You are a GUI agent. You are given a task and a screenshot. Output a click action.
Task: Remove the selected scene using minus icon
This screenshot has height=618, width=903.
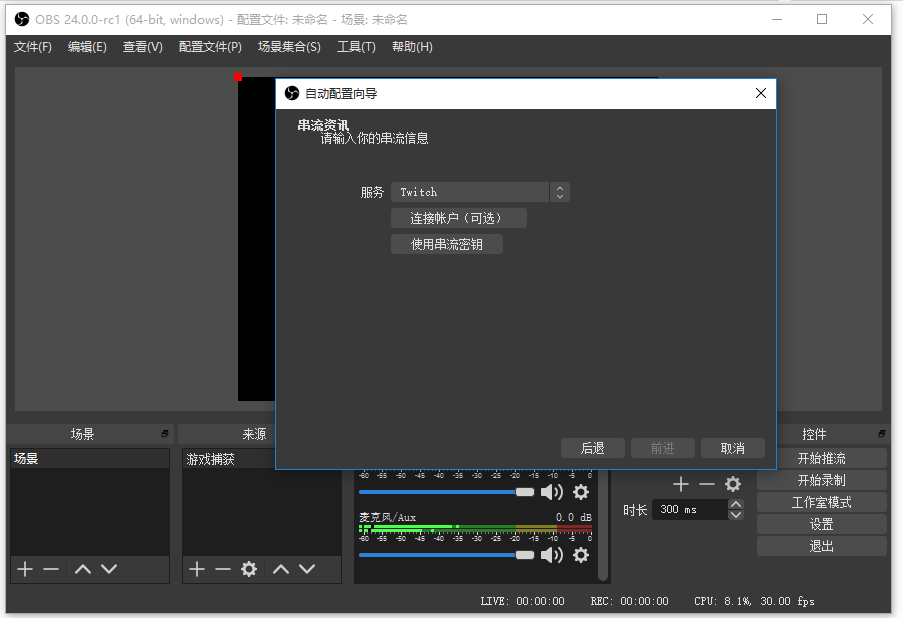pos(51,569)
